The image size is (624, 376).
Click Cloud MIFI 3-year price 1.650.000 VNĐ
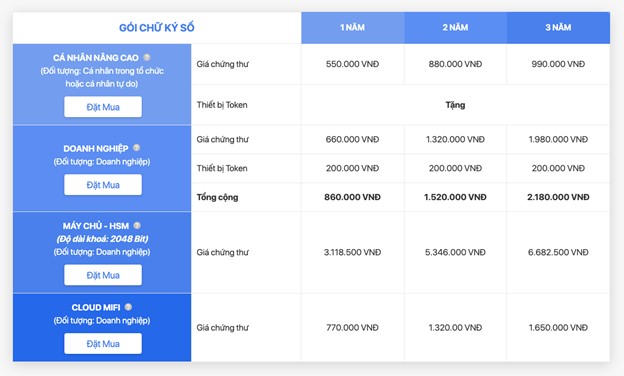[x=558, y=327]
